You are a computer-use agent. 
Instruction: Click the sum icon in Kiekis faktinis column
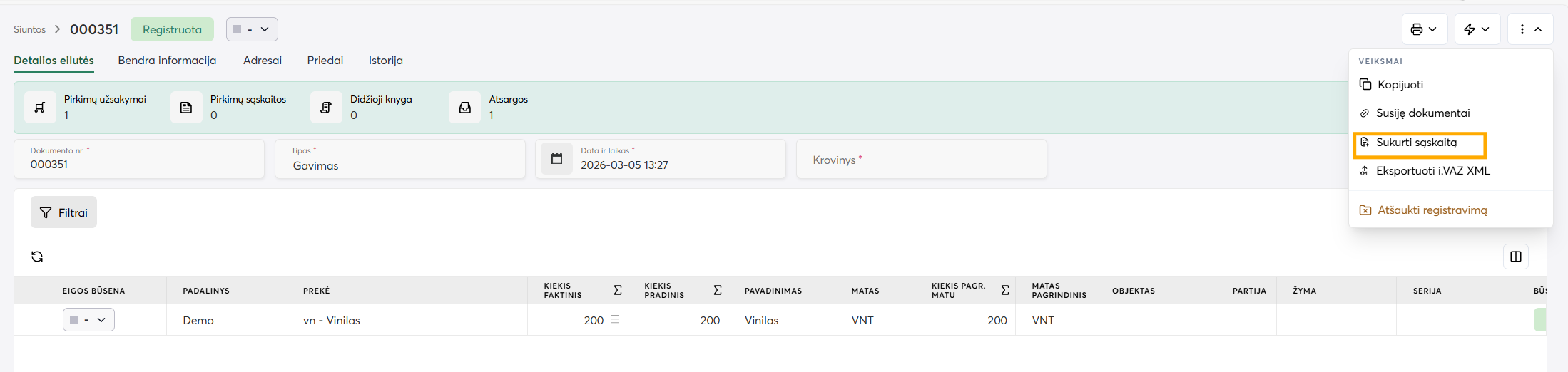pos(618,290)
